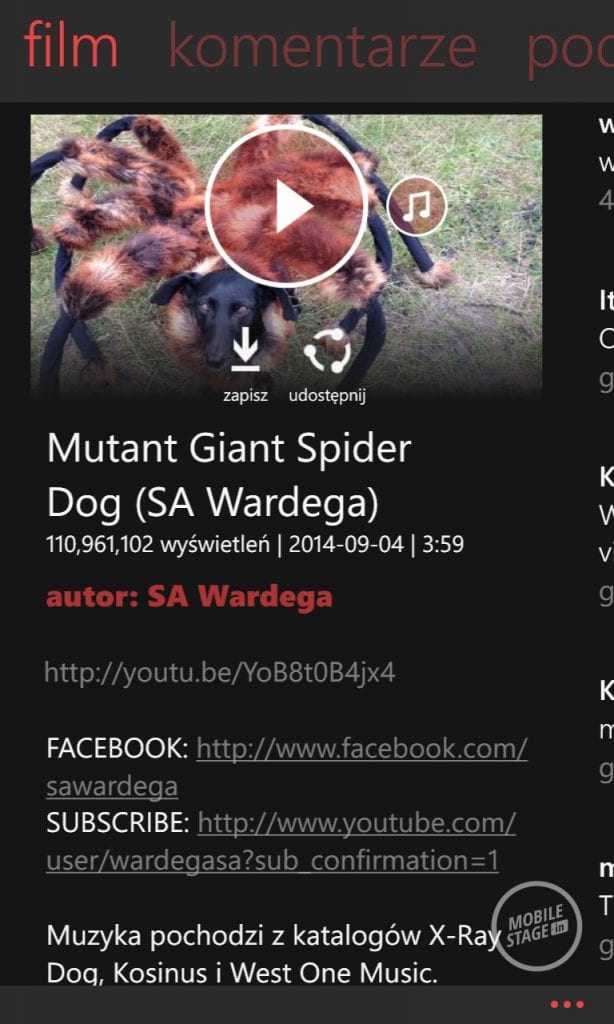Open the YouTube subscribe confirmation link
614x1024 pixels.
(x=281, y=842)
